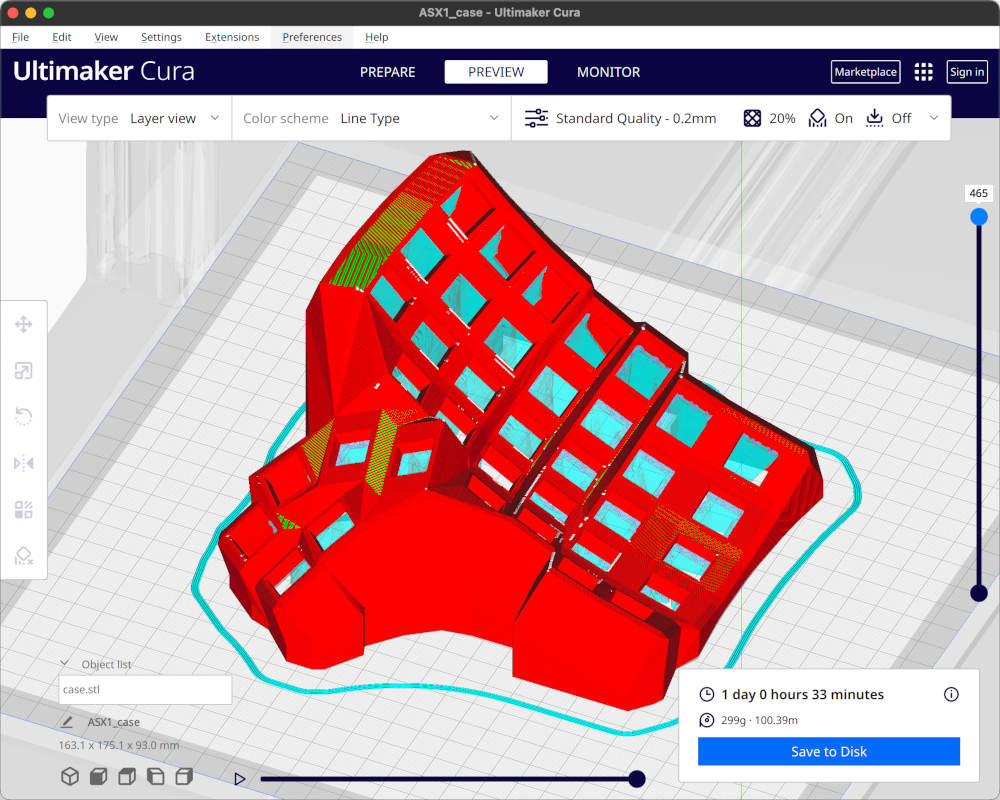Image resolution: width=1000 pixels, height=800 pixels.
Task: Open the Extensions menu
Action: click(232, 37)
